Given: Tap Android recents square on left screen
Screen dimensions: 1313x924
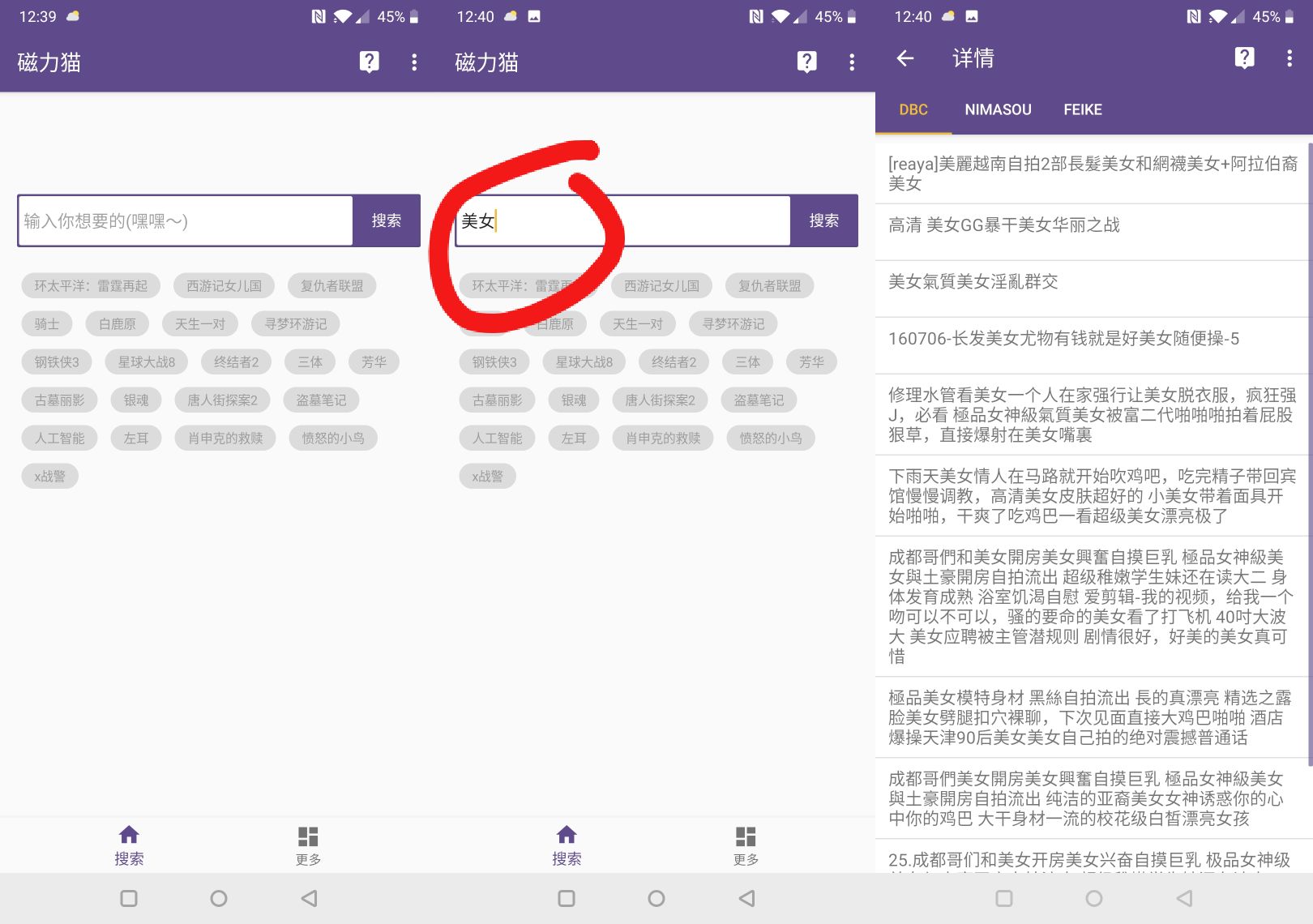Looking at the screenshot, I should [x=129, y=898].
